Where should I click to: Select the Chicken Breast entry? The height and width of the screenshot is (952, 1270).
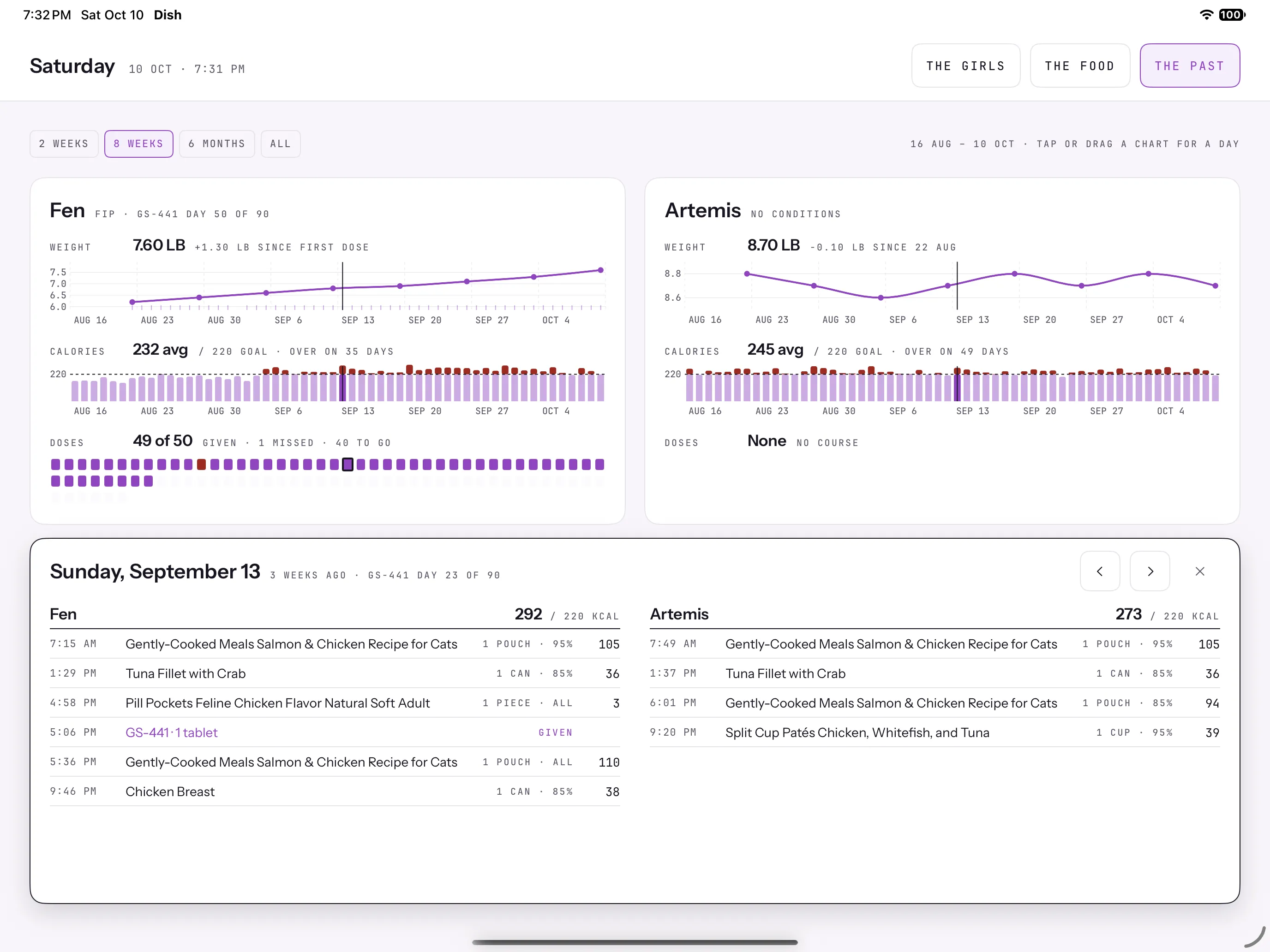335,791
